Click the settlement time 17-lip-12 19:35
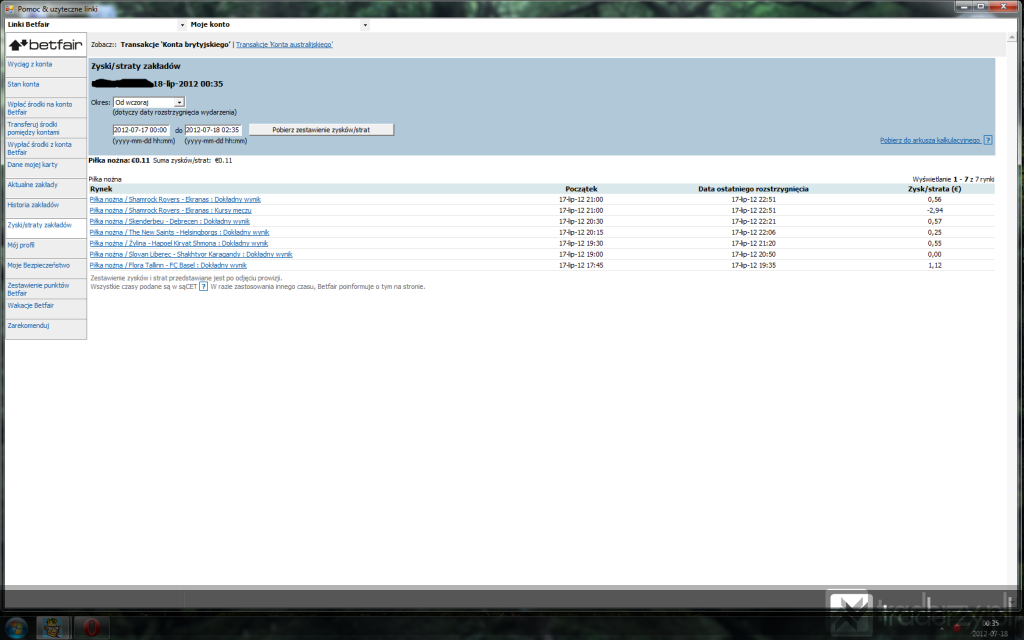The image size is (1024, 640). pyautogui.click(x=754, y=266)
